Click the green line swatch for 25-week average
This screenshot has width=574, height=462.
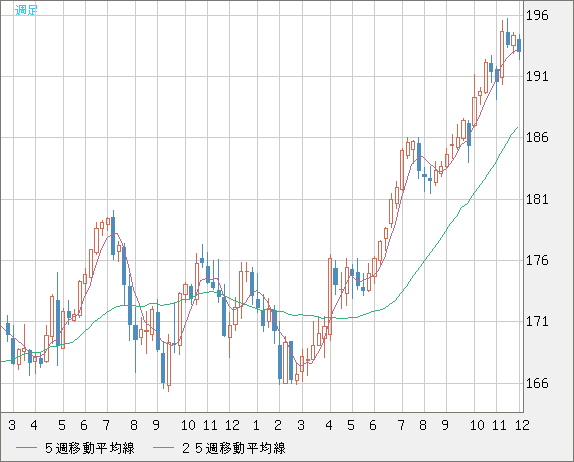(163, 448)
